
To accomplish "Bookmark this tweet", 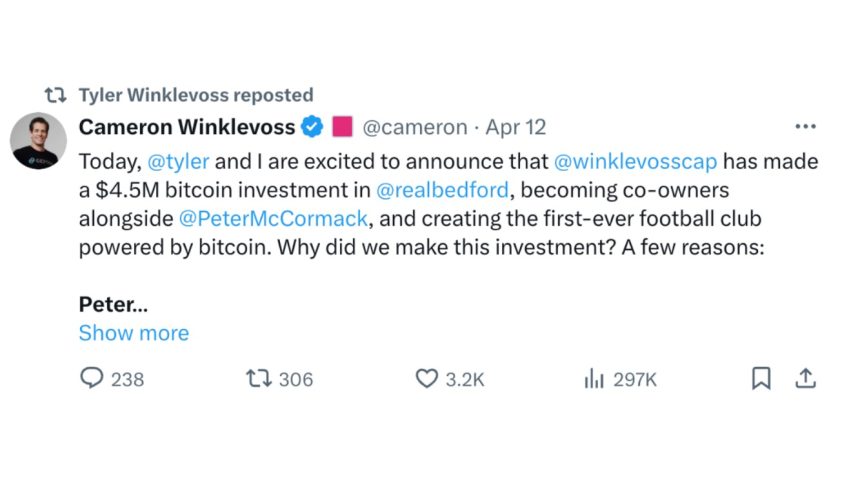I will [761, 379].
